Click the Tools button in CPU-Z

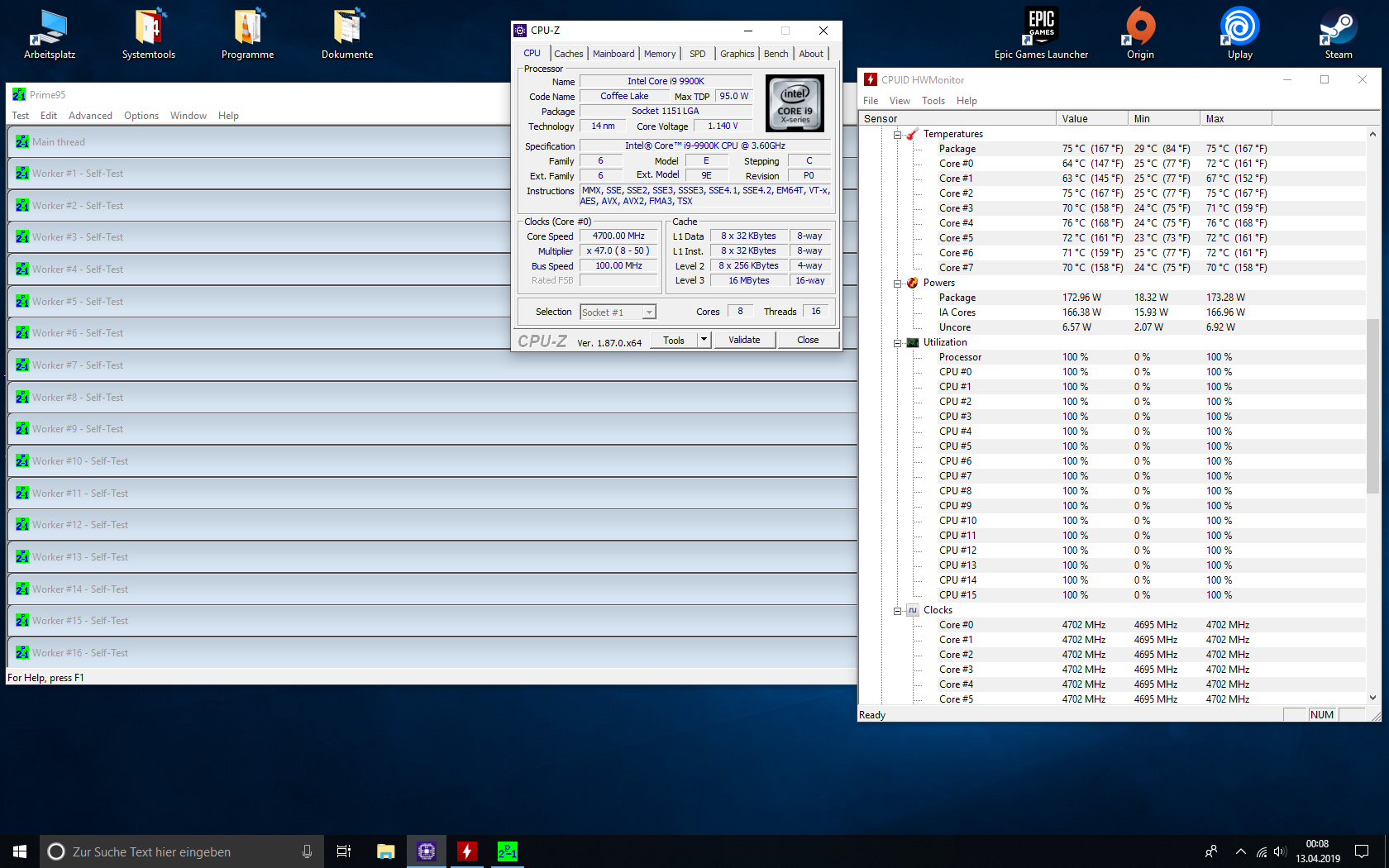coord(674,340)
